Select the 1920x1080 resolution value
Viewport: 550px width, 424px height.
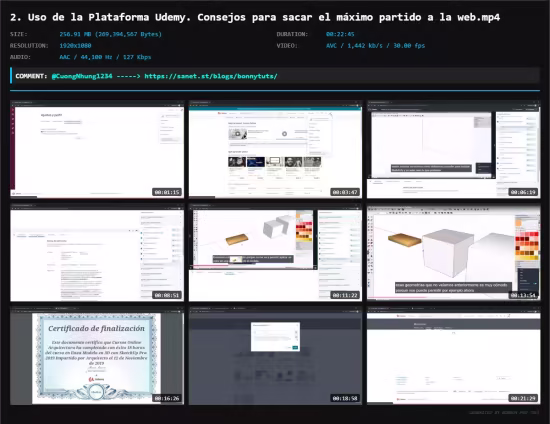(75, 46)
